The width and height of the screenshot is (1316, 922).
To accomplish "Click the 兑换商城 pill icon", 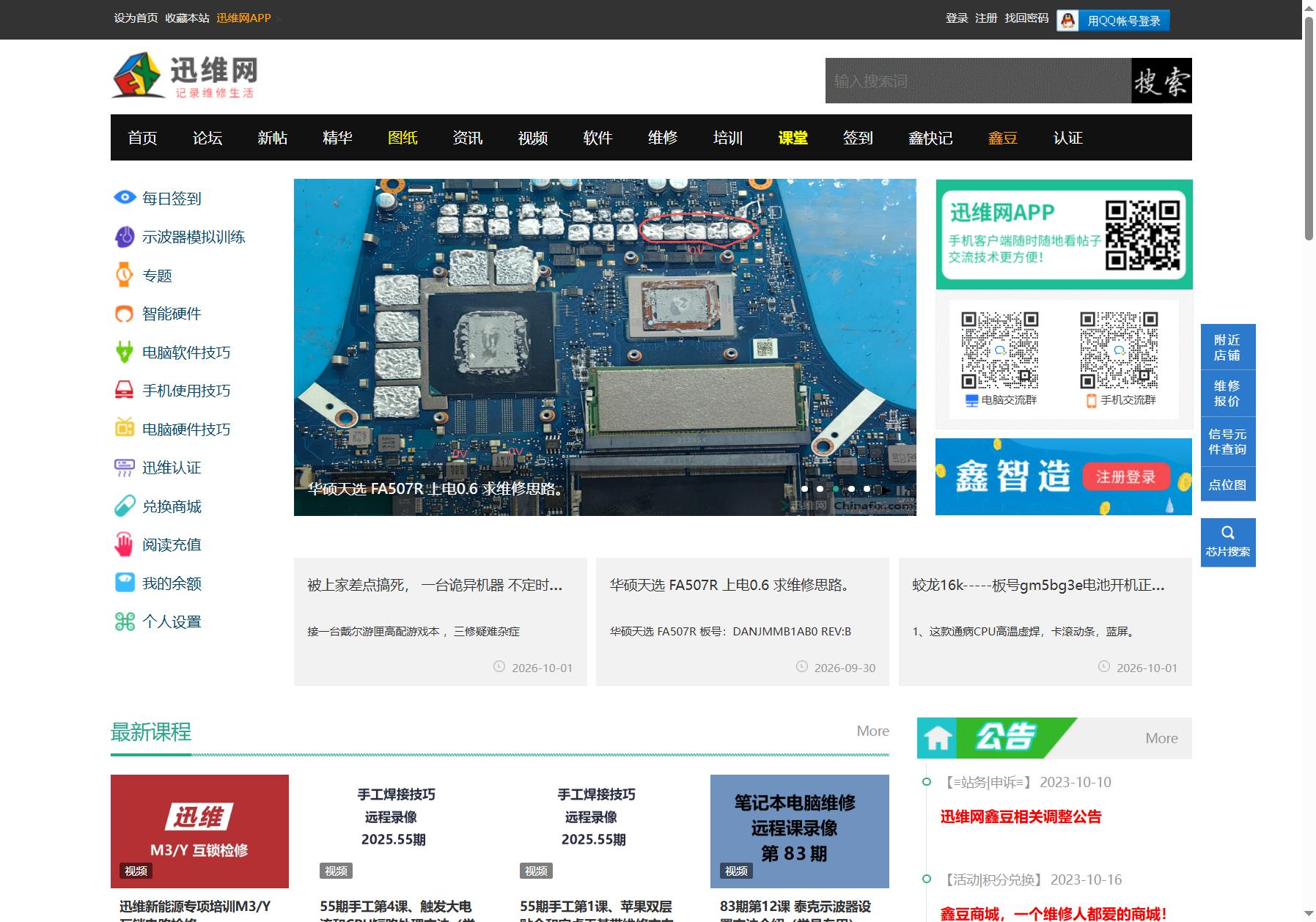I will point(125,506).
